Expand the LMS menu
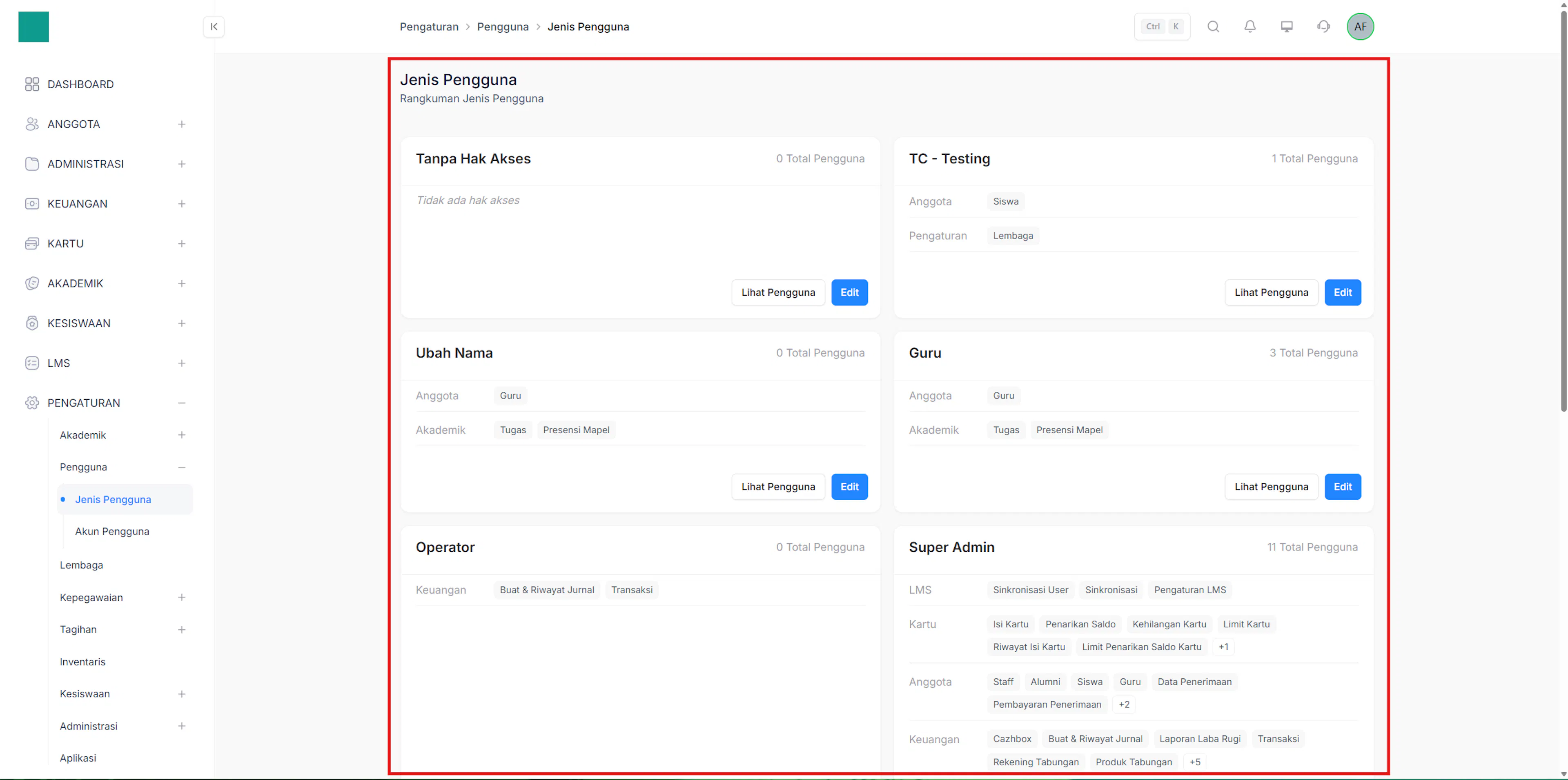 coord(181,363)
